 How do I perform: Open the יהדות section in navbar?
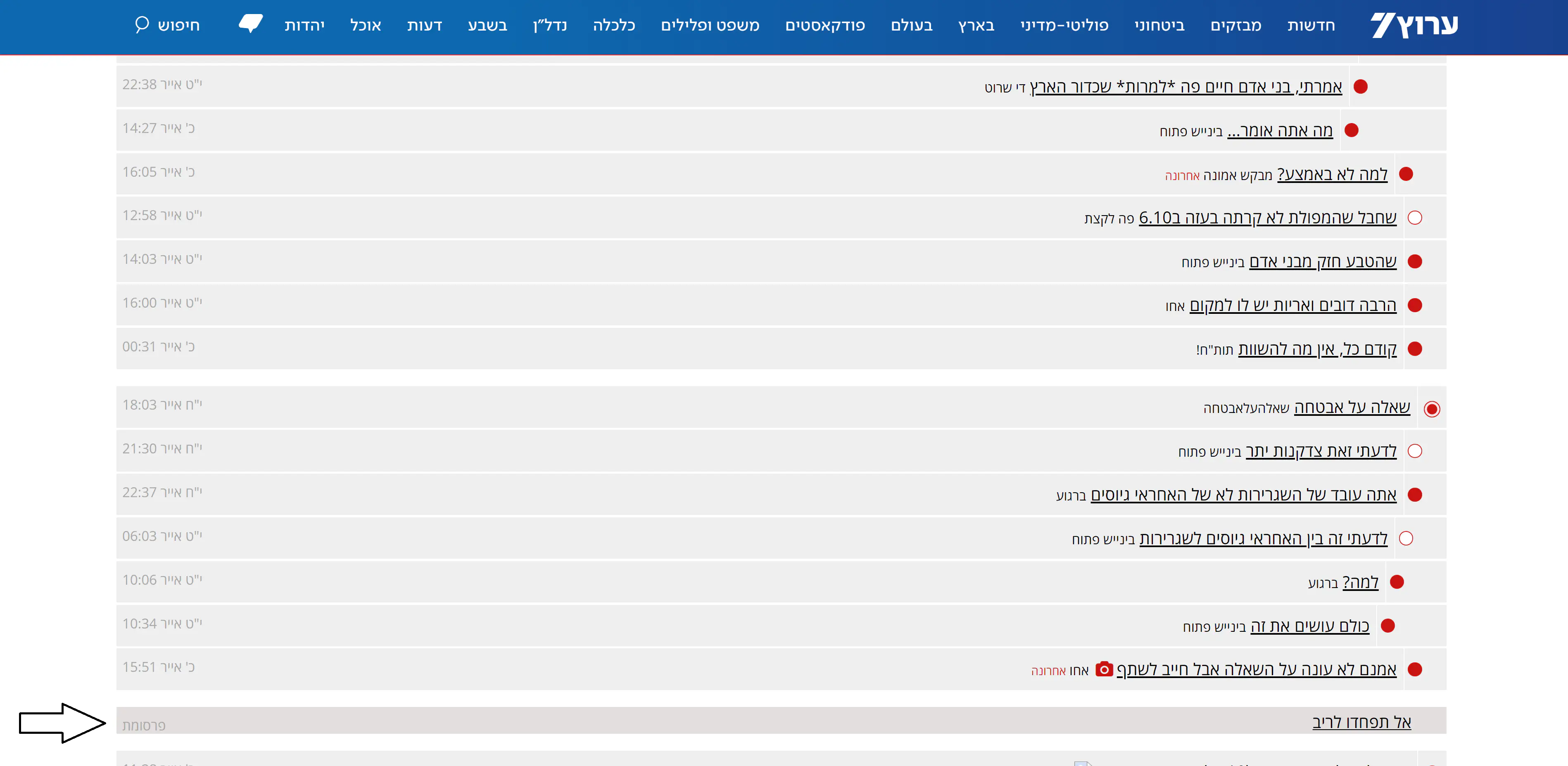[x=304, y=26]
